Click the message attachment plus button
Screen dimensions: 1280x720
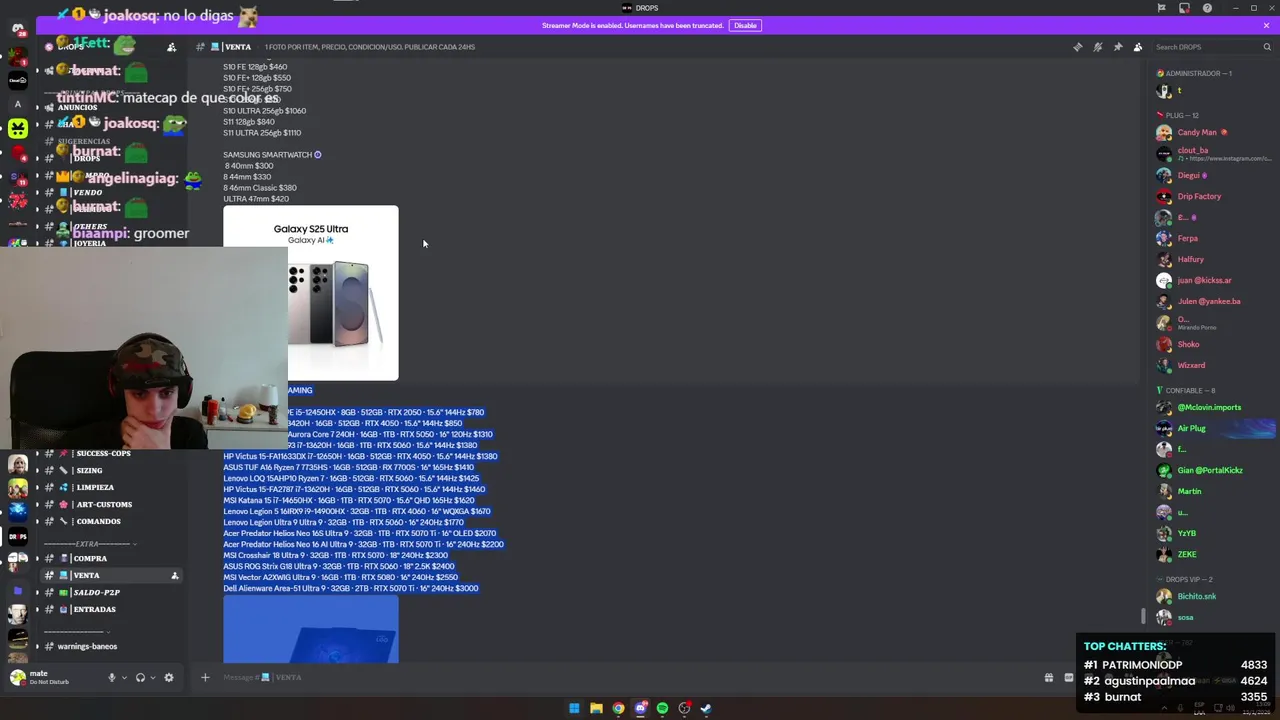205,677
